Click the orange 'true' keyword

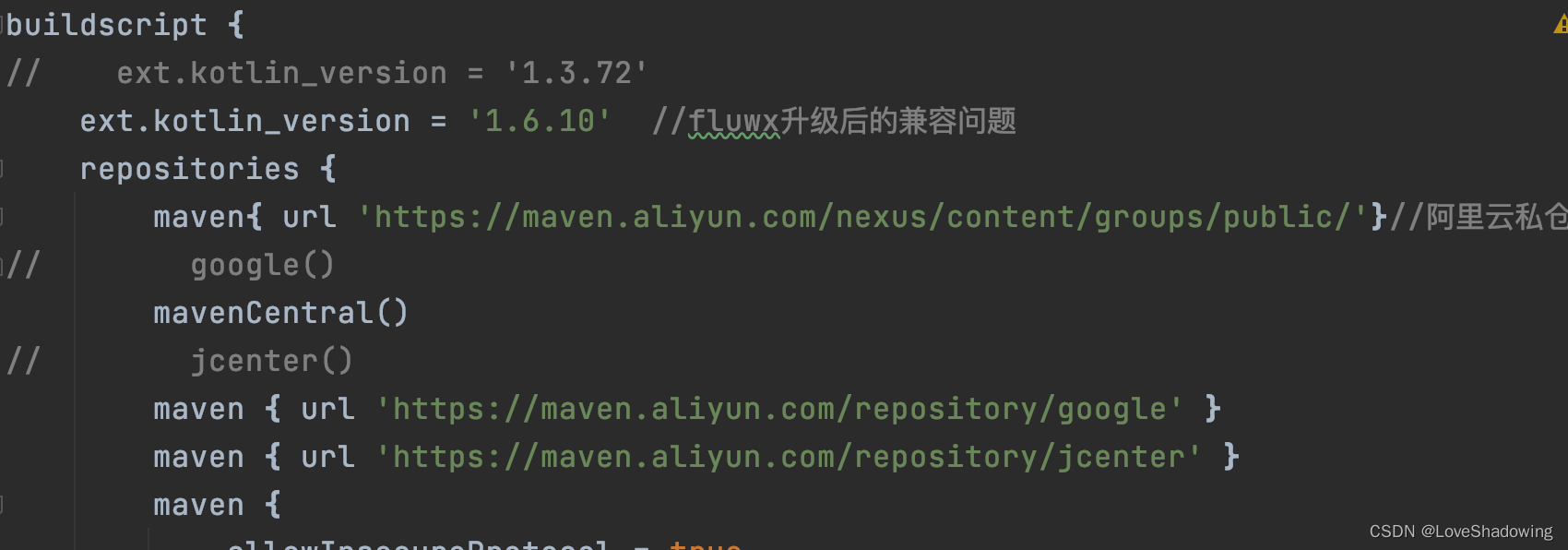(x=706, y=544)
